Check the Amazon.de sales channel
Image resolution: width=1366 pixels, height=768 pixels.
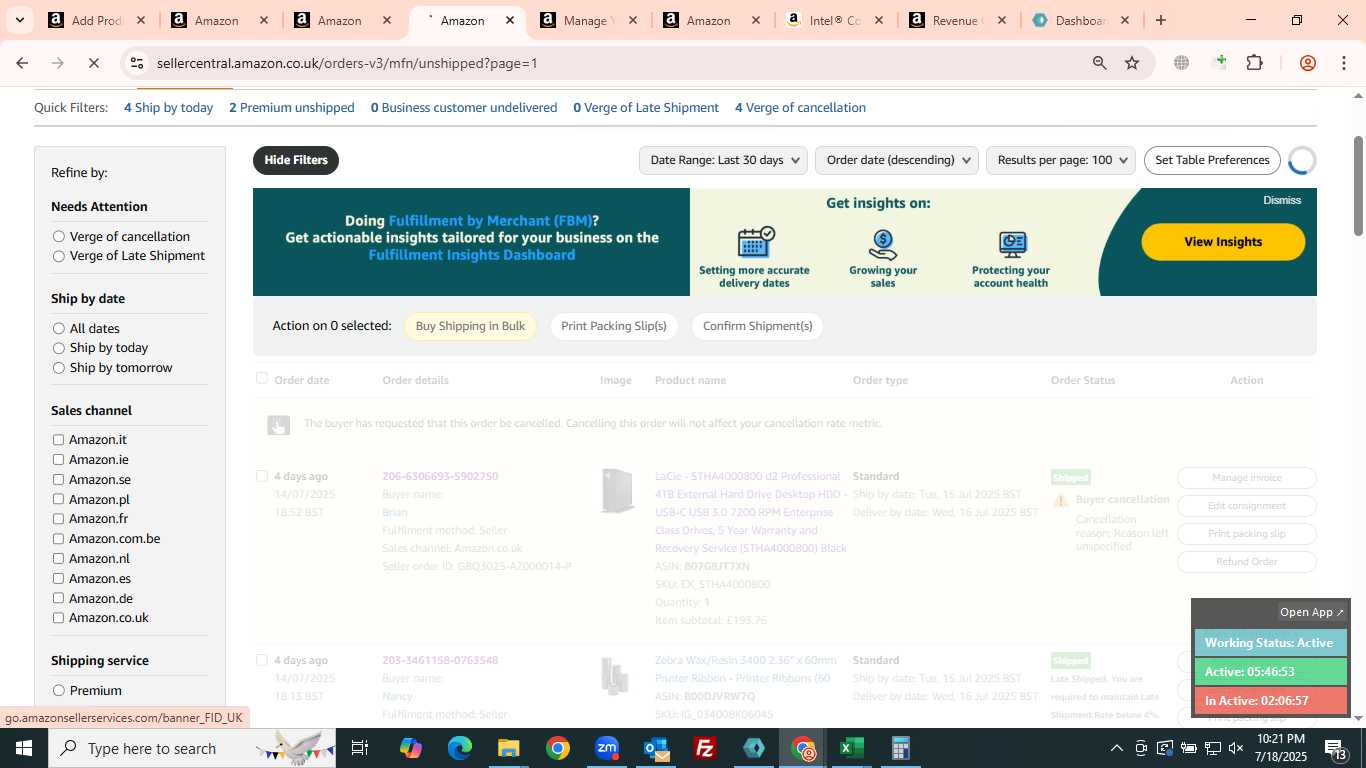tap(58, 598)
